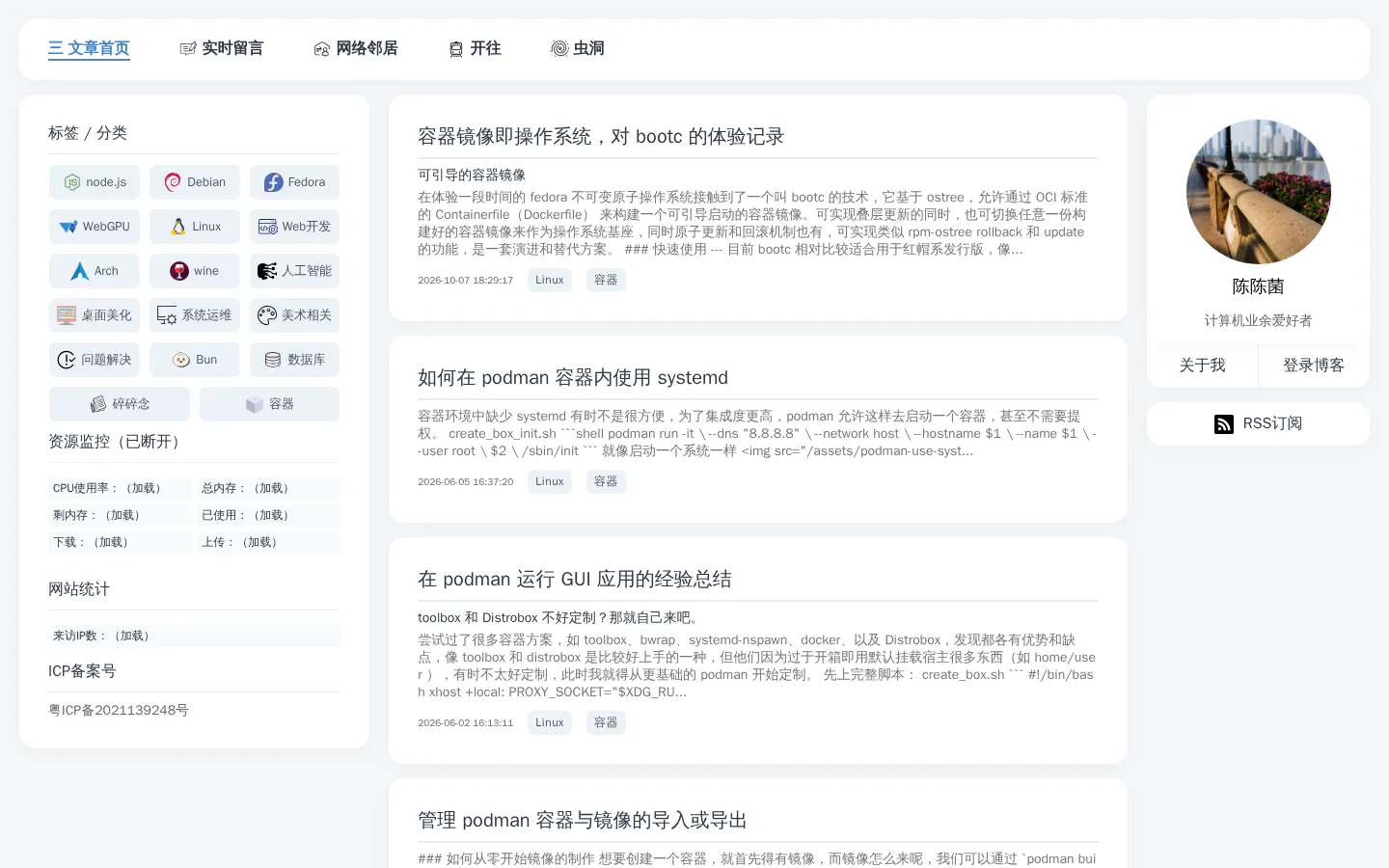Open the 美术相关 tag

coord(295,315)
